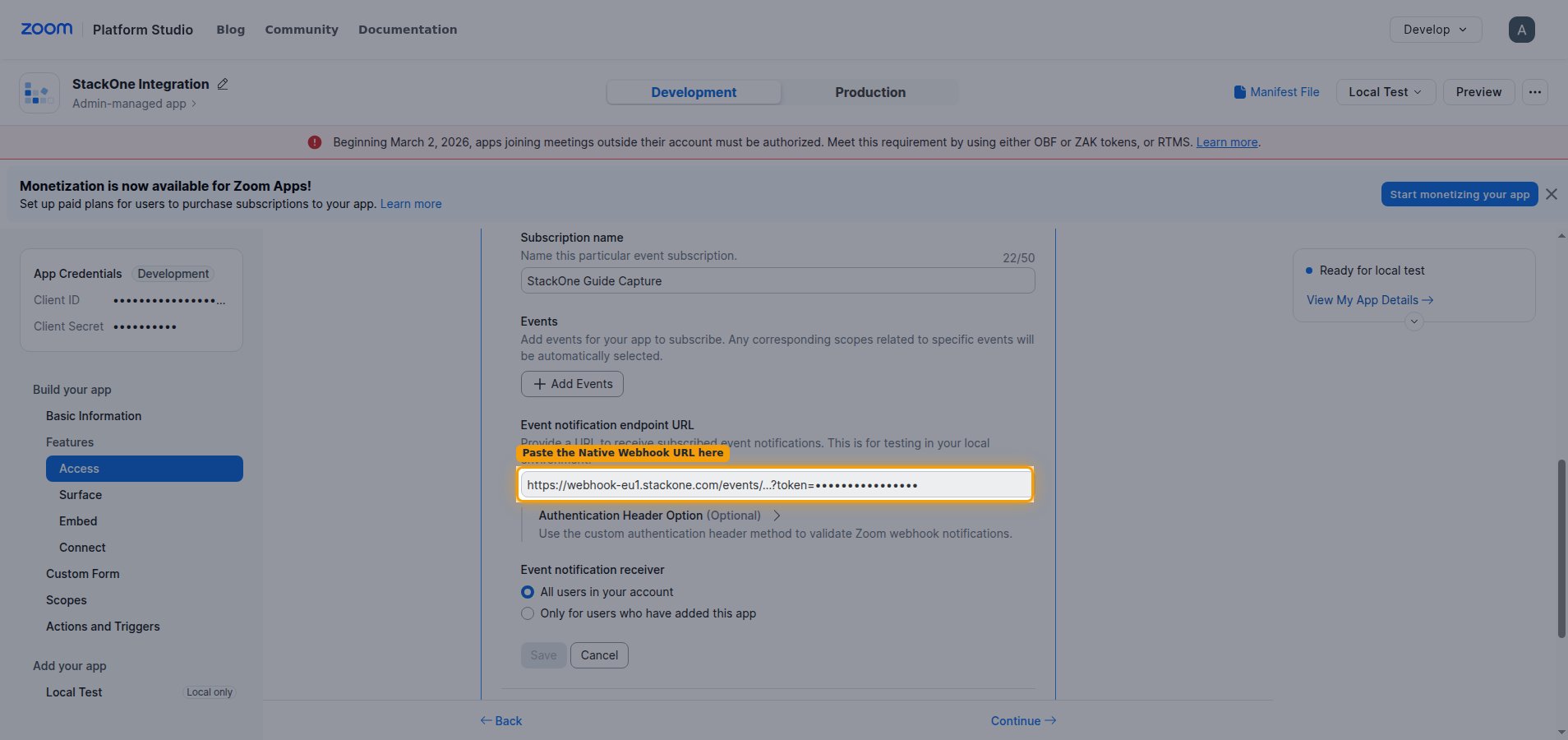
Task: Click the Development credentials badge
Action: click(x=173, y=274)
